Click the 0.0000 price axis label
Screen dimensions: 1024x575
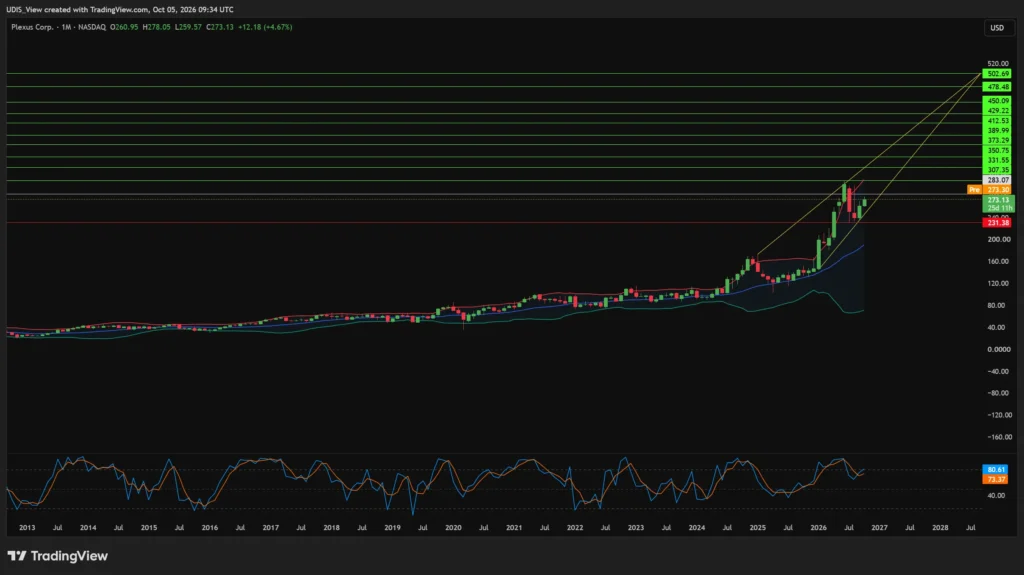[x=999, y=350]
